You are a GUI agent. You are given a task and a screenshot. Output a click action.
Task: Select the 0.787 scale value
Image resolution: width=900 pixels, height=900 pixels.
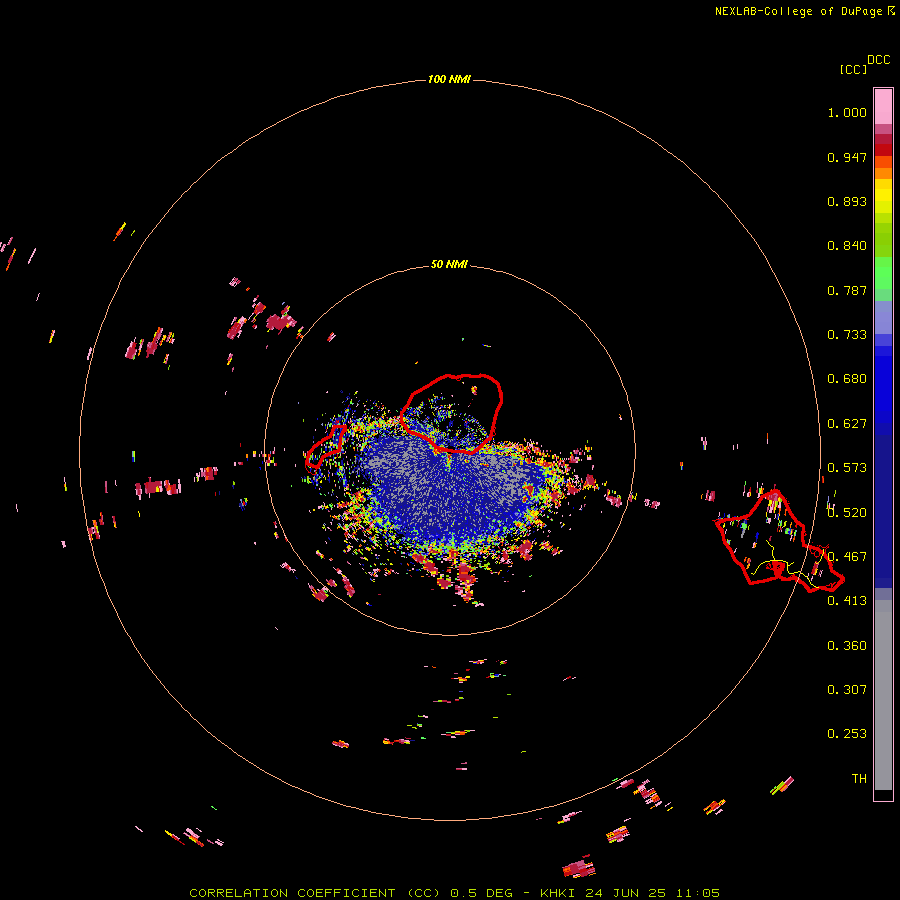tap(847, 290)
